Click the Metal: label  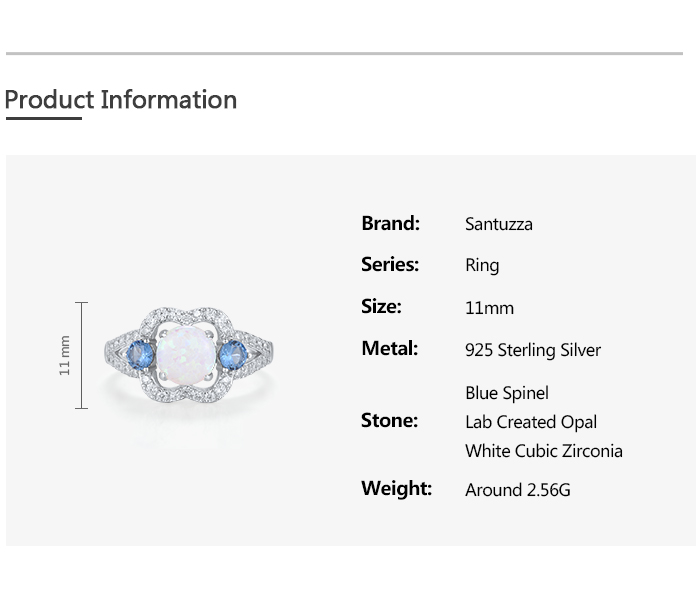click(x=389, y=349)
